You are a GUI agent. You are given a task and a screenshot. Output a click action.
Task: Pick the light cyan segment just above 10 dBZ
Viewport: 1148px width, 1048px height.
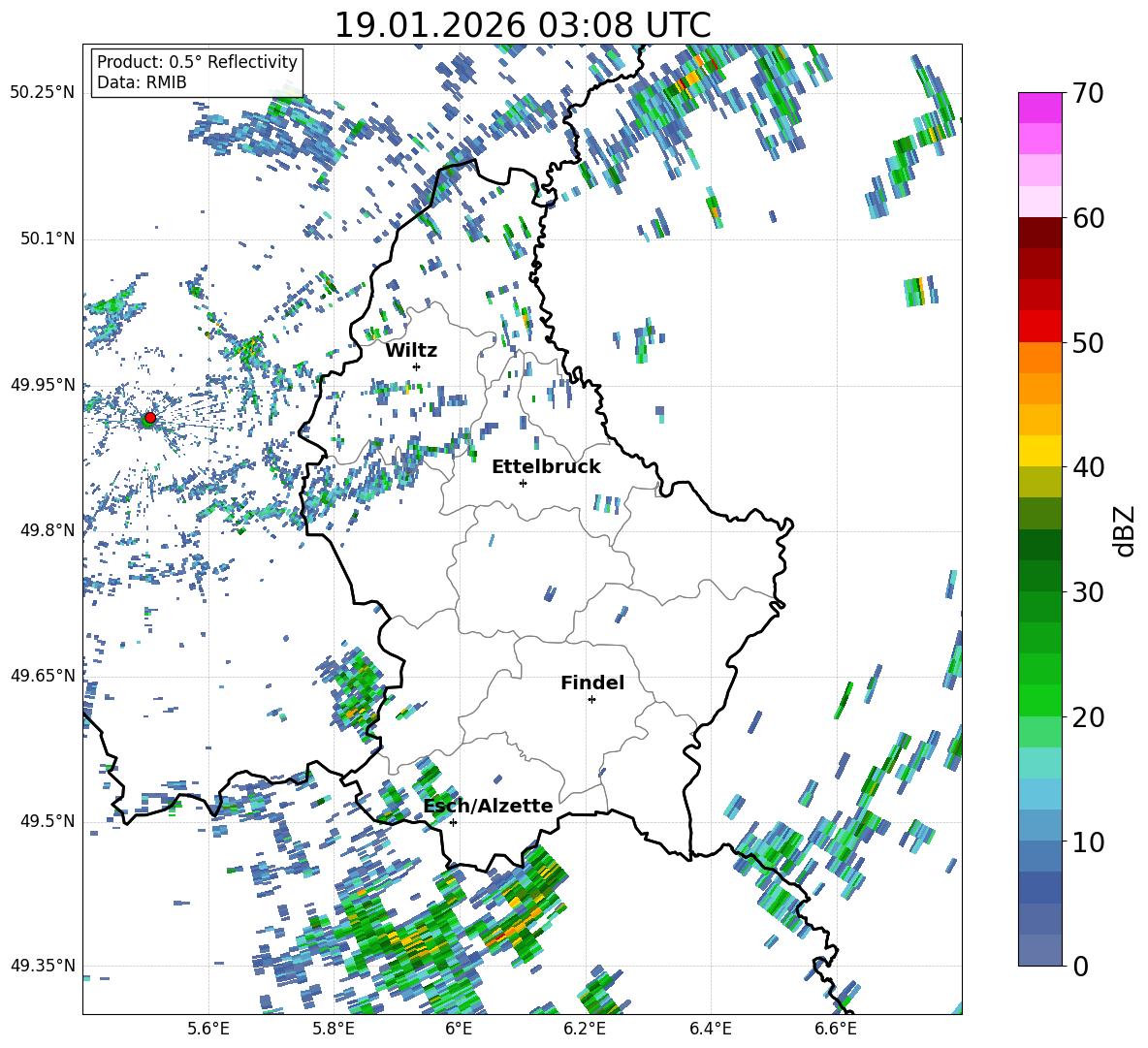pos(1039,825)
